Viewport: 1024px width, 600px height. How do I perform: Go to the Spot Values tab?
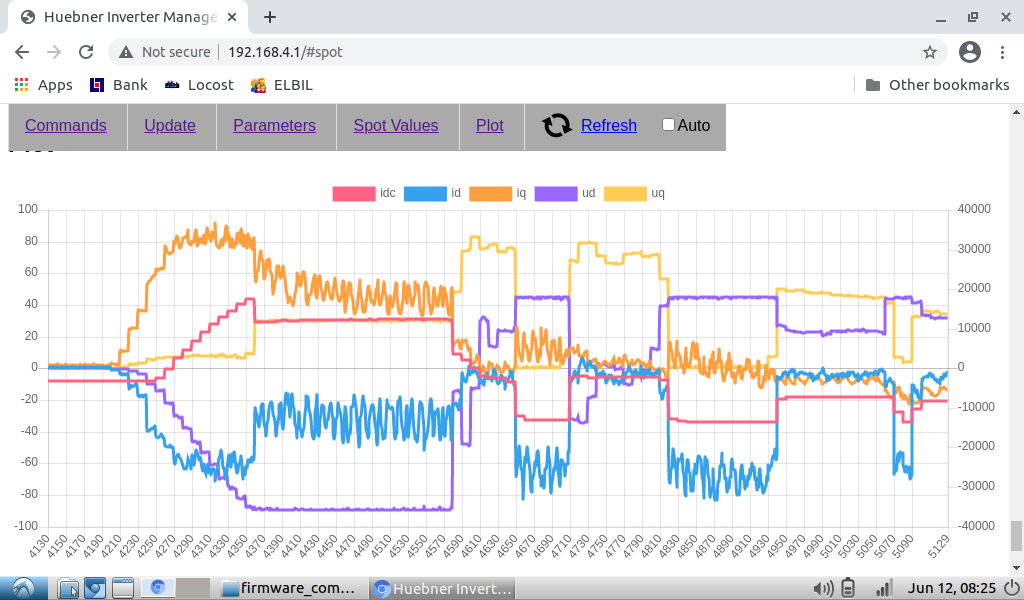point(395,125)
